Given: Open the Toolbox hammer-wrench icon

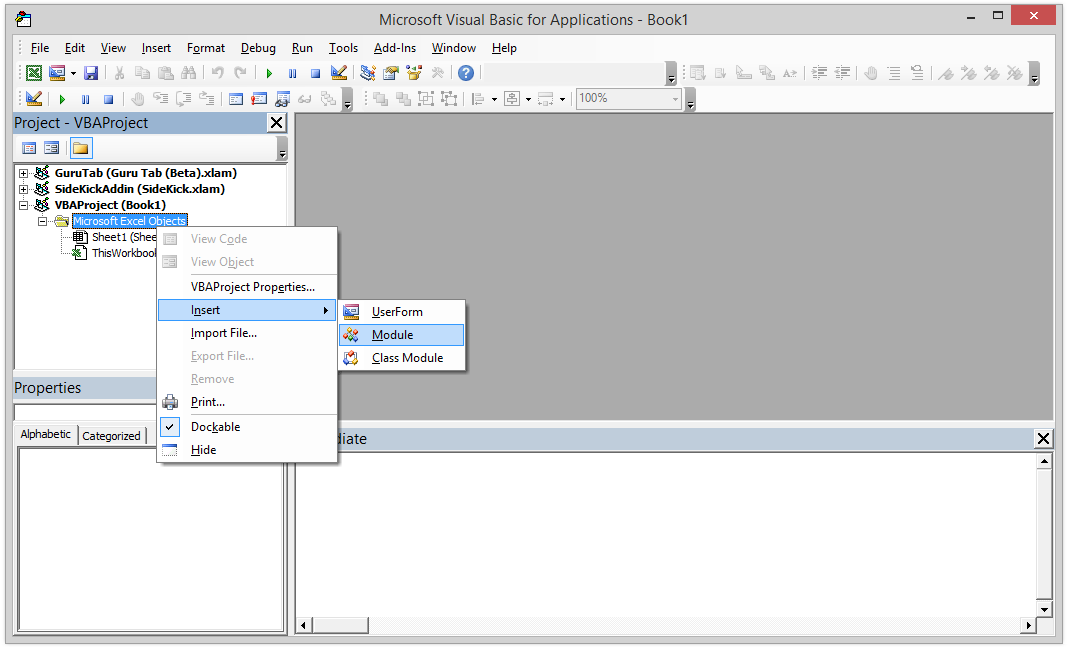Looking at the screenshot, I should [437, 73].
